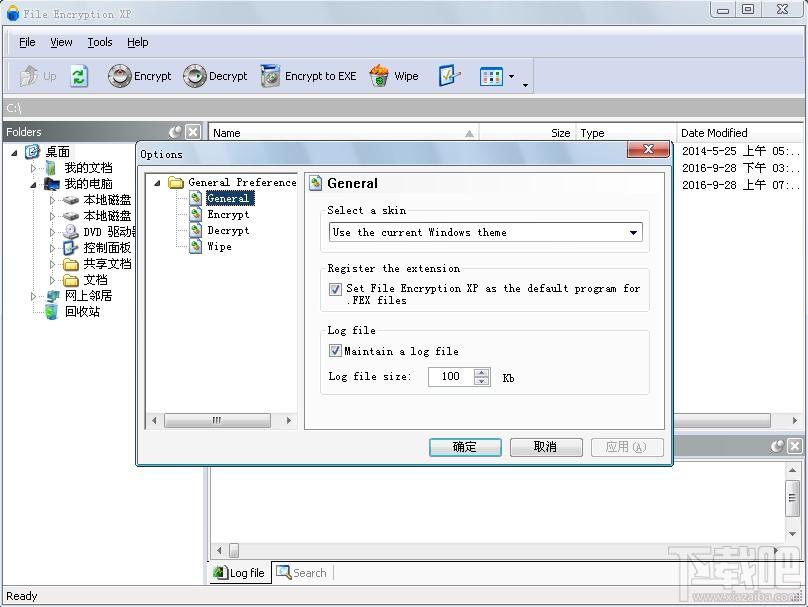Click the General Preferences folder icon
The height and width of the screenshot is (607, 808).
click(176, 182)
